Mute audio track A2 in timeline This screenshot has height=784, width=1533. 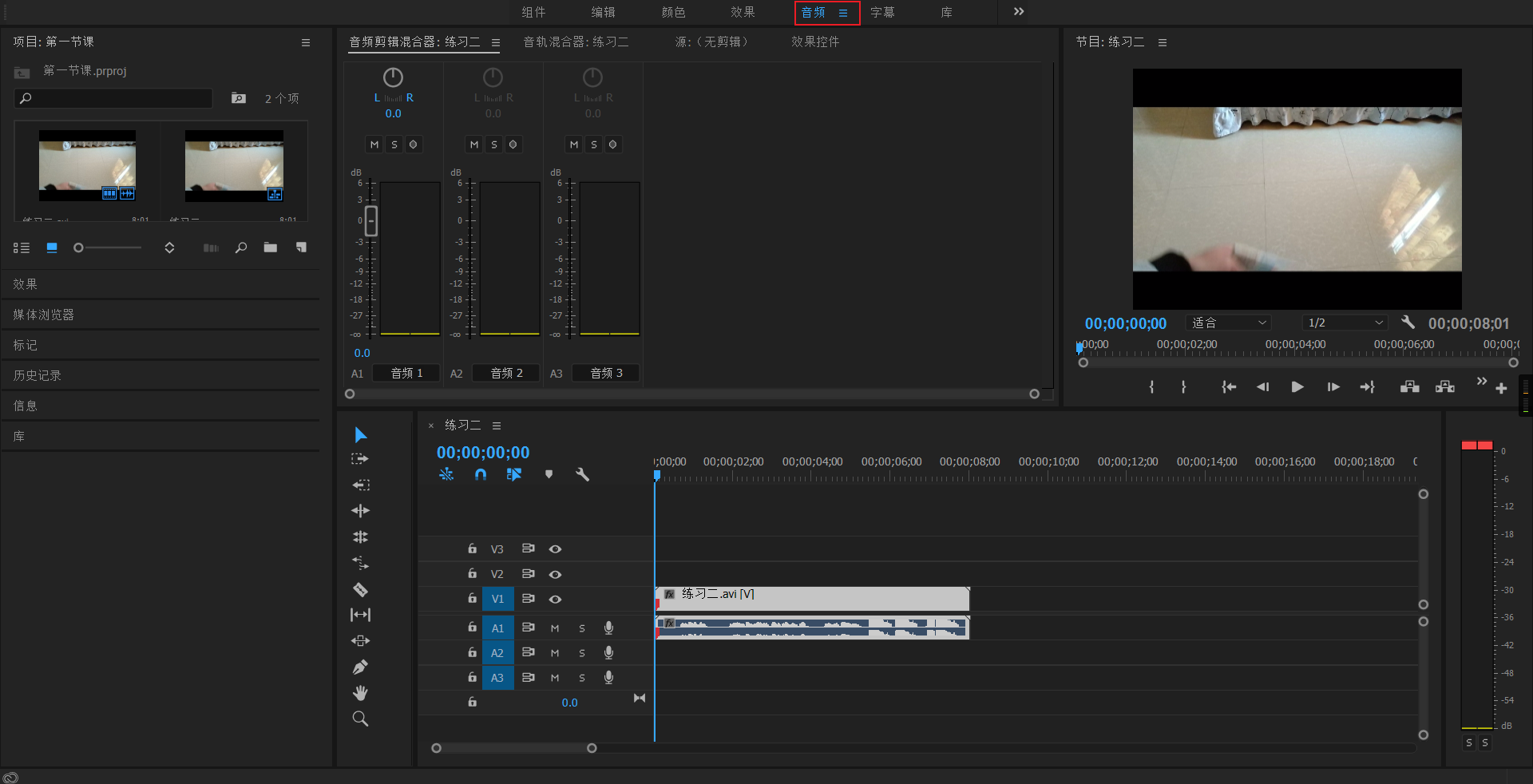[555, 653]
